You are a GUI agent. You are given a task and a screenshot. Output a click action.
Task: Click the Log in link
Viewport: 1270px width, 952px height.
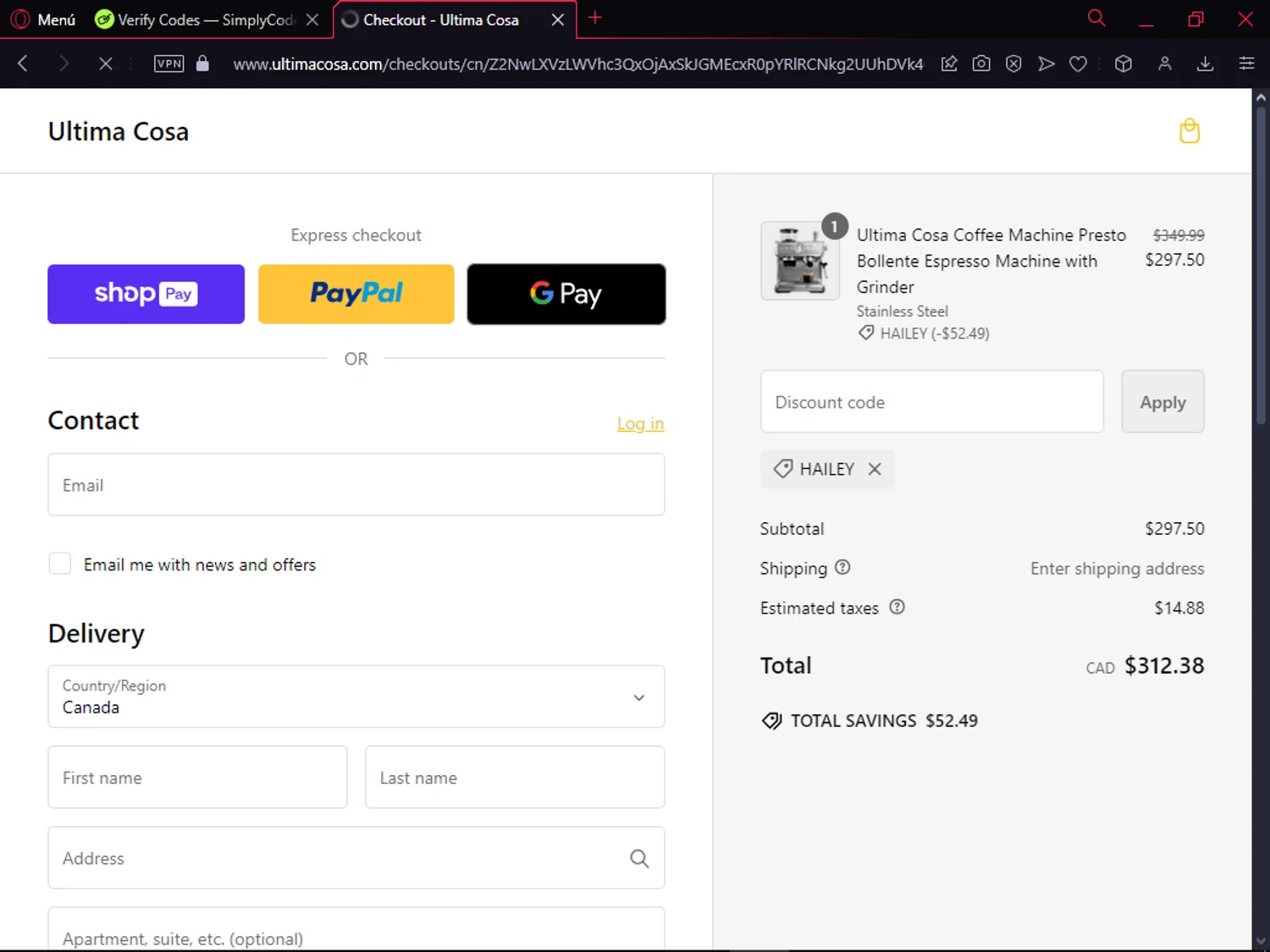640,423
